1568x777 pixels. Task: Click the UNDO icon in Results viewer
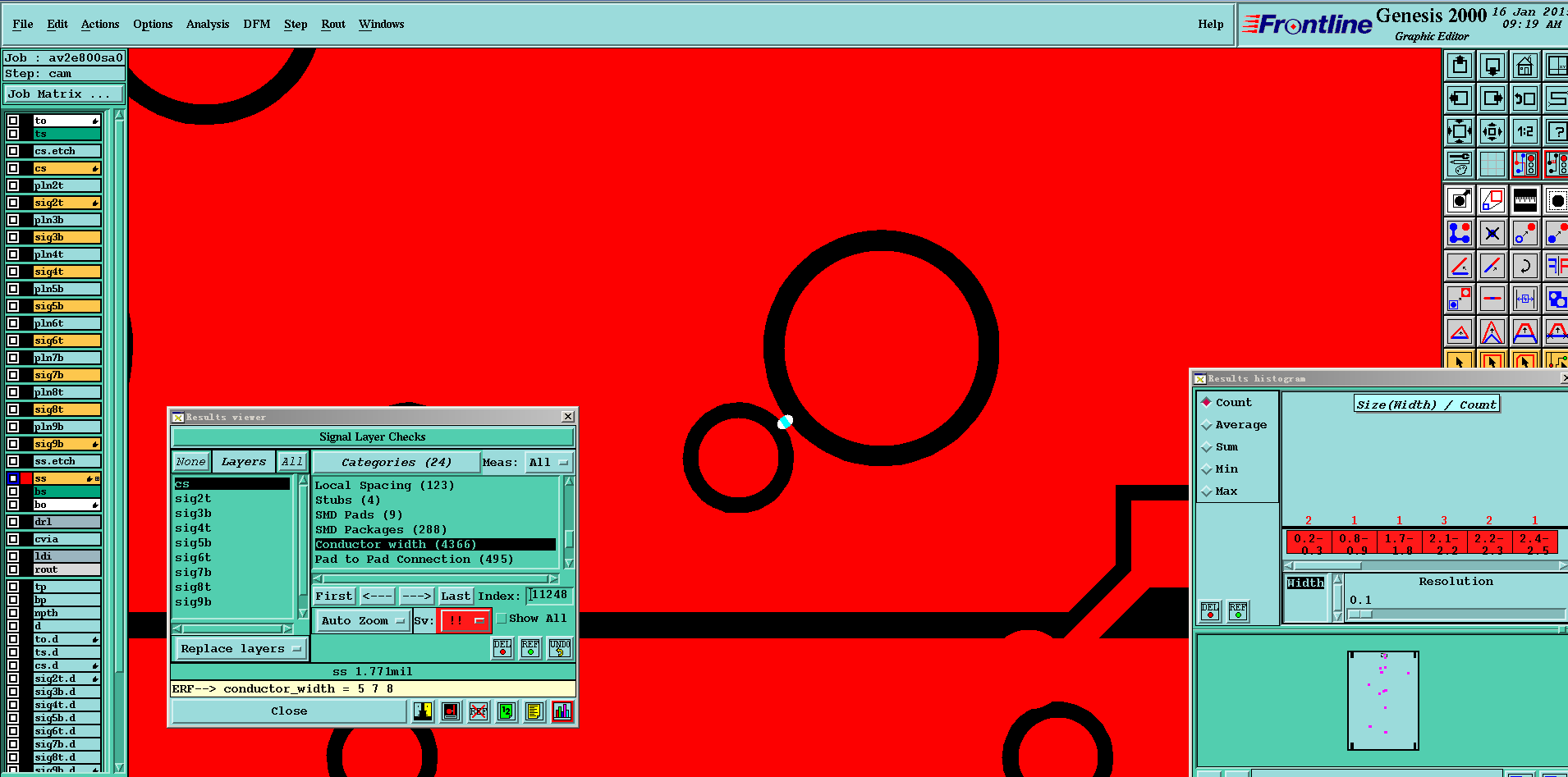(x=560, y=648)
